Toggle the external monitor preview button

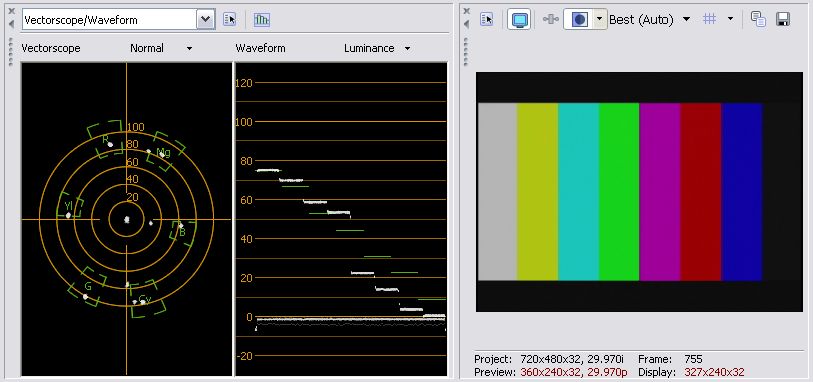[x=519, y=20]
